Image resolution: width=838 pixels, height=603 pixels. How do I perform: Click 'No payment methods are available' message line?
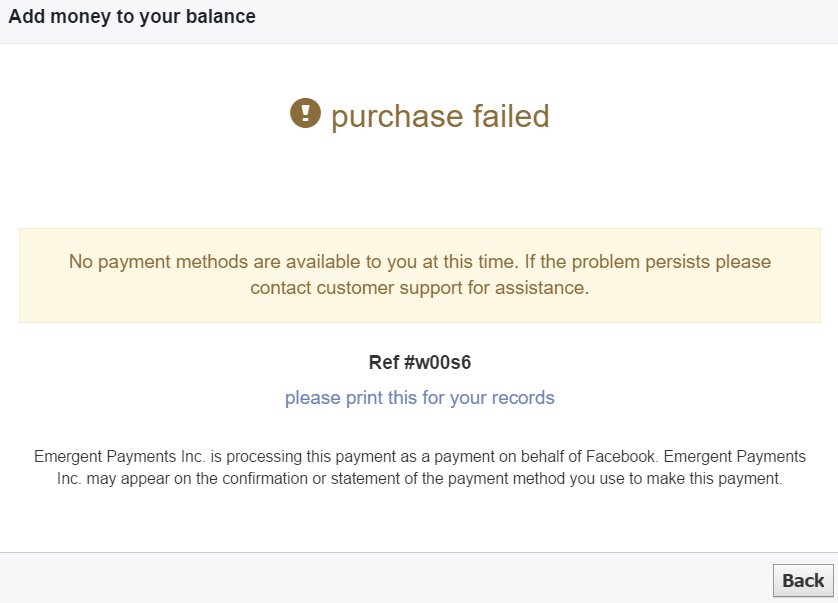(x=419, y=262)
